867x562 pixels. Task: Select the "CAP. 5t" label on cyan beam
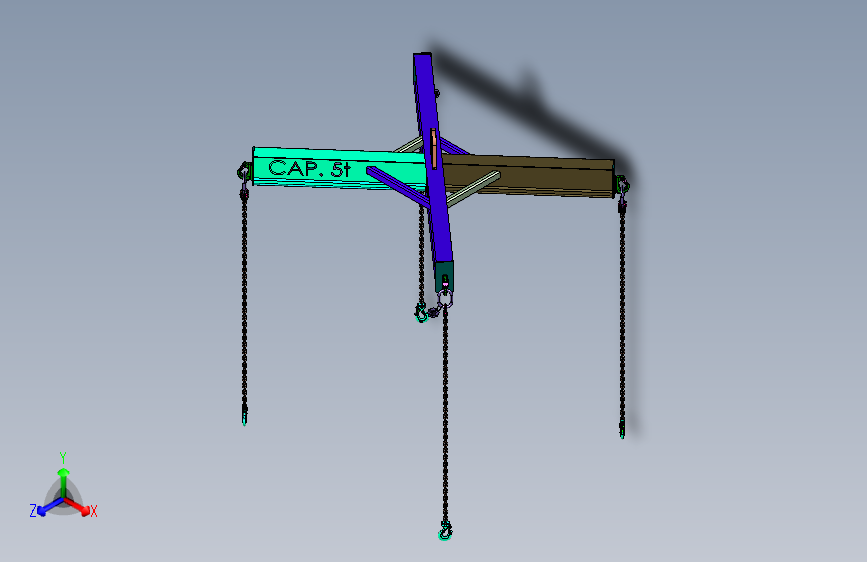(309, 168)
